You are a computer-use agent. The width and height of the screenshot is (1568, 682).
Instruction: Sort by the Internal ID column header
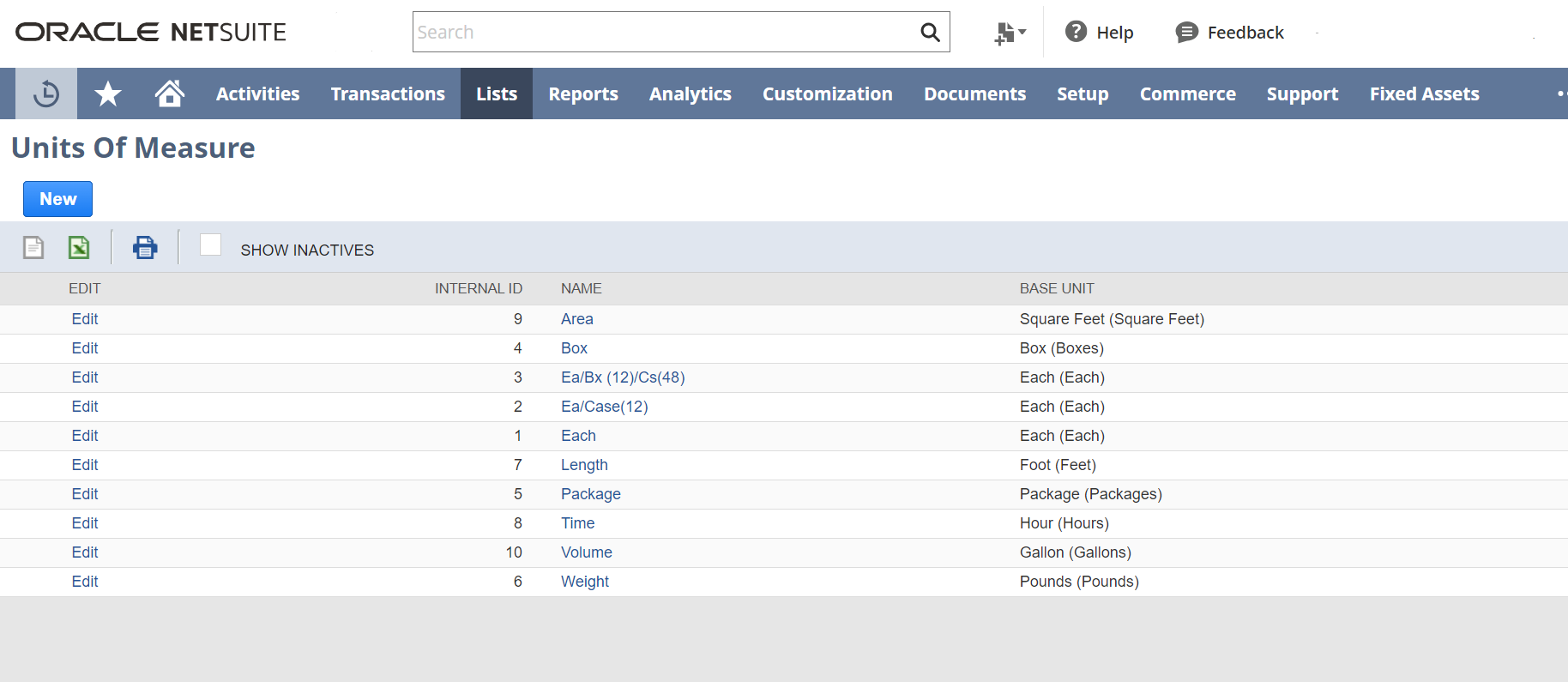[478, 288]
